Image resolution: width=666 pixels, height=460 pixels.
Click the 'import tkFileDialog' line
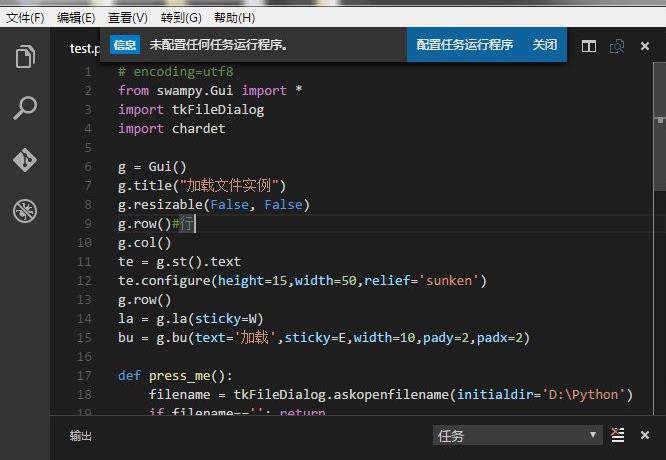pos(191,110)
